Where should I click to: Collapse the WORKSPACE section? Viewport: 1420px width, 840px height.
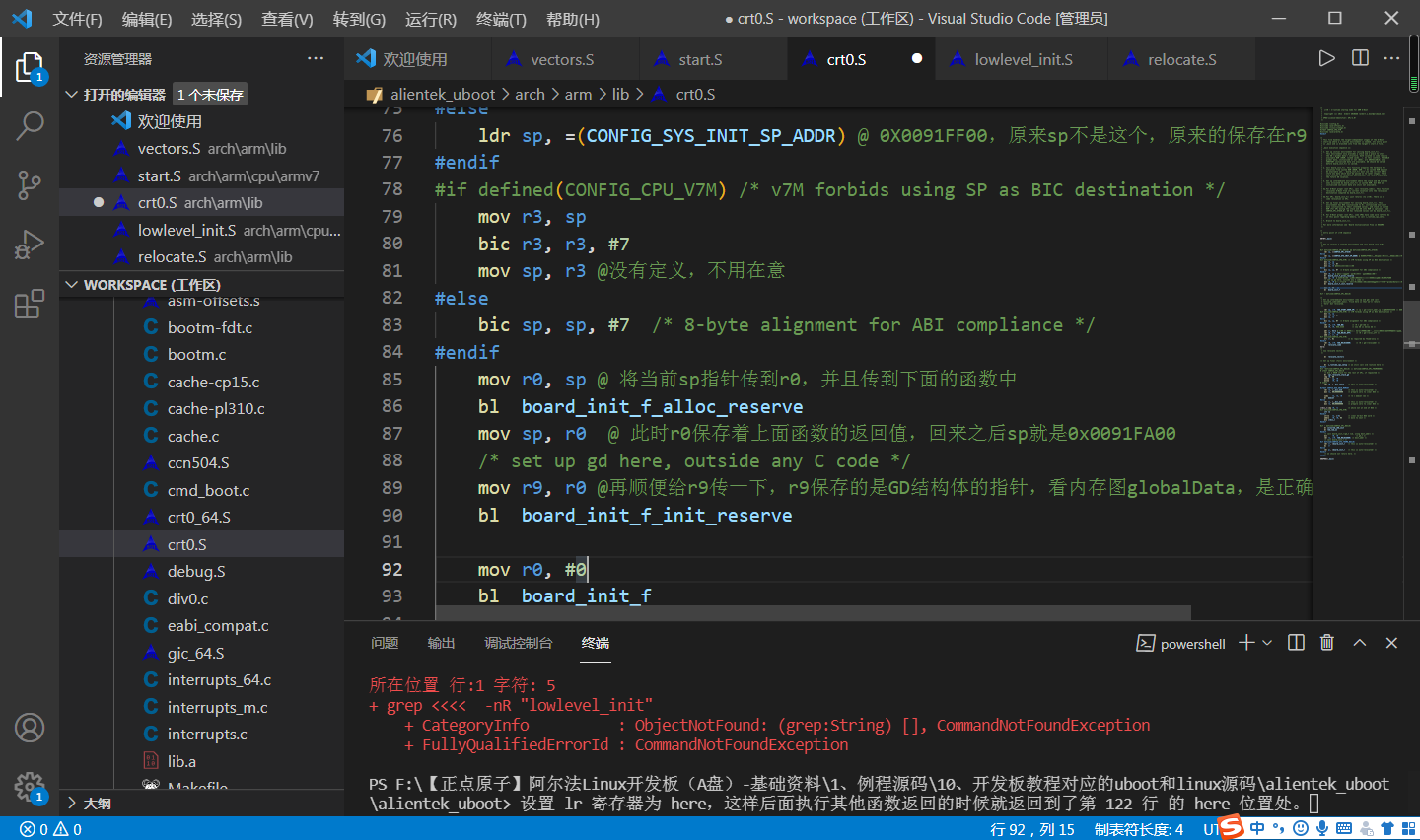[x=71, y=285]
